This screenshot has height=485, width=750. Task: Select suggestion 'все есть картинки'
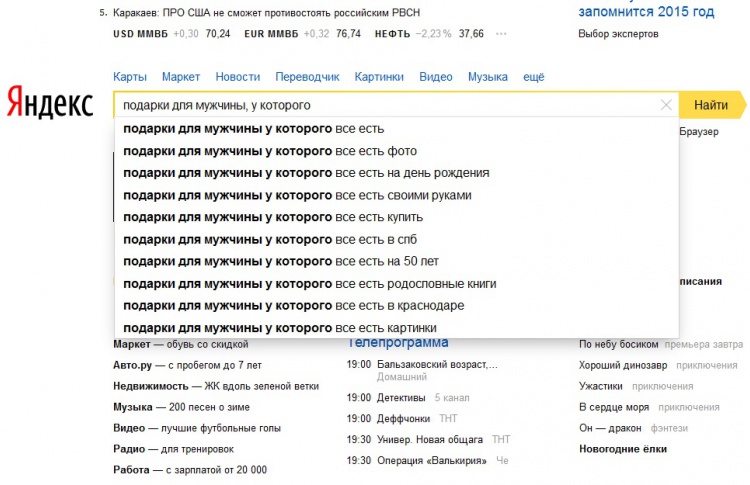point(397,328)
